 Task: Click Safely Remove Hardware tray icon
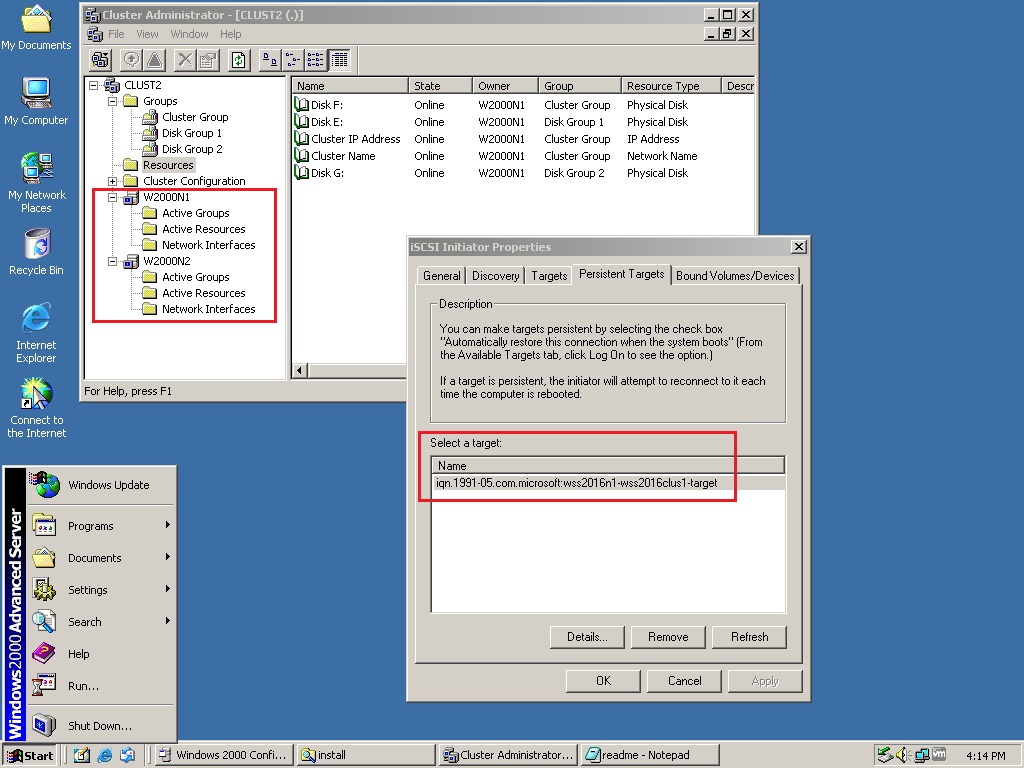(885, 755)
